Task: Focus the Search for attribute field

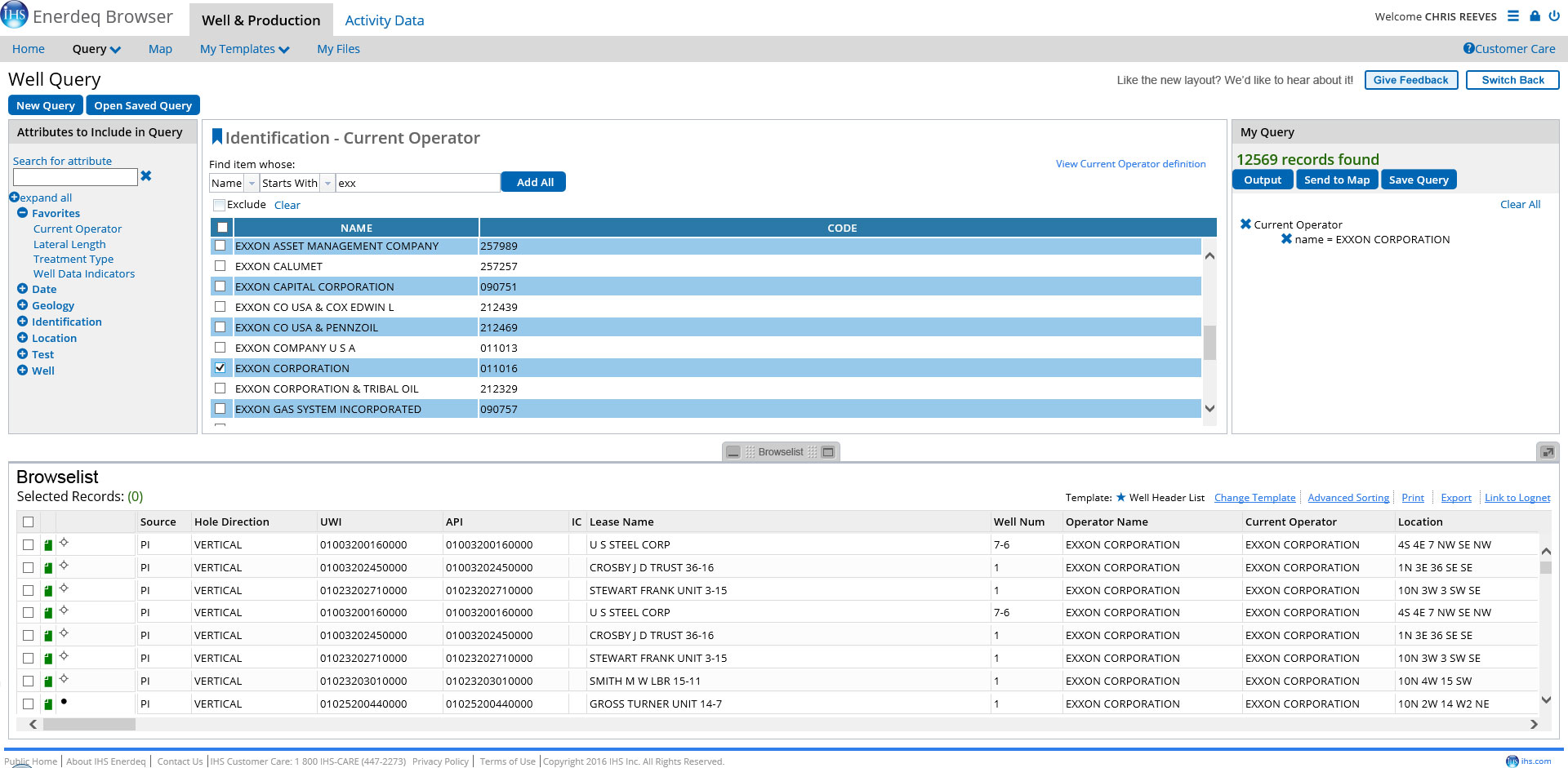Action: pos(75,177)
